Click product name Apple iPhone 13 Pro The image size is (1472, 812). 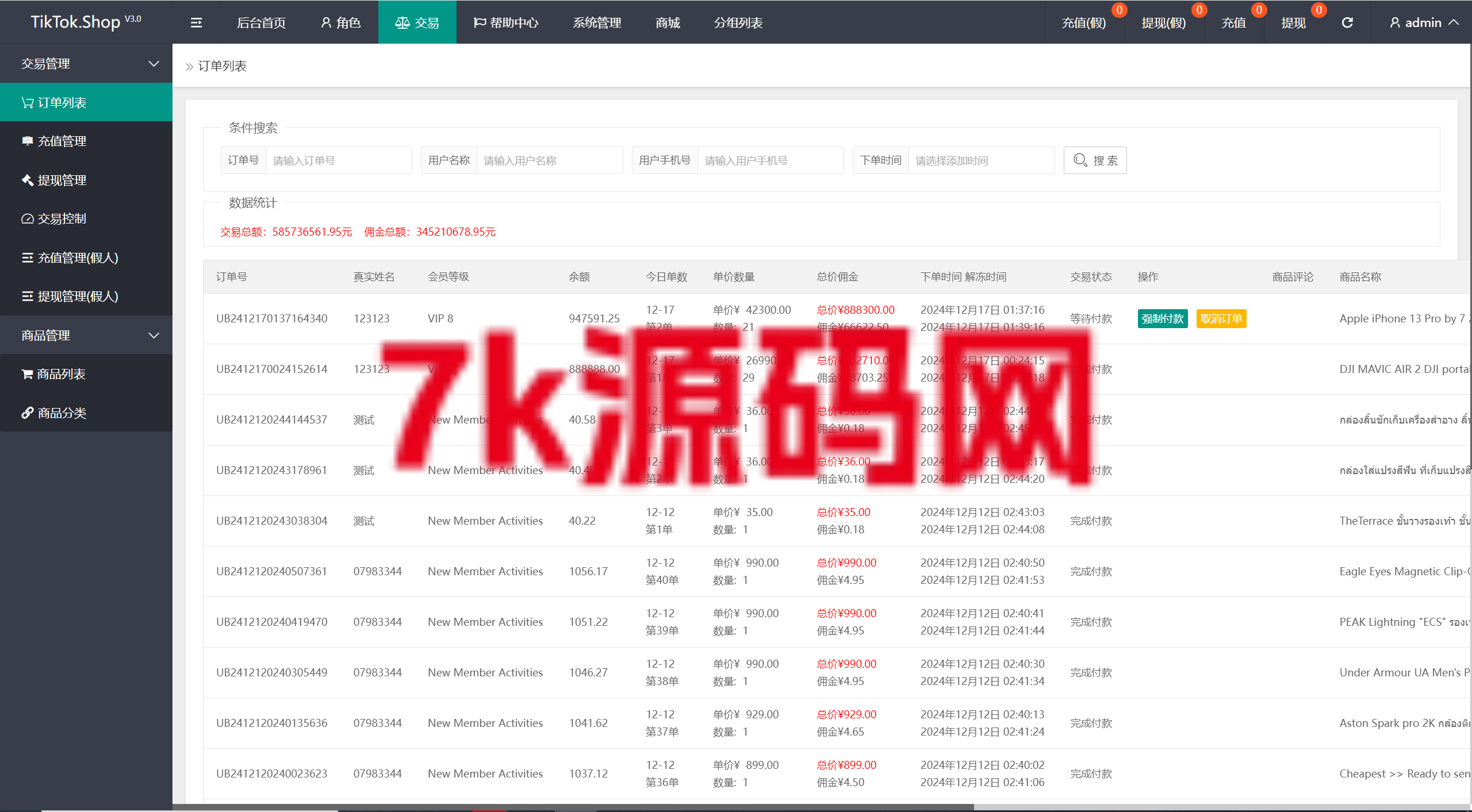[1404, 318]
